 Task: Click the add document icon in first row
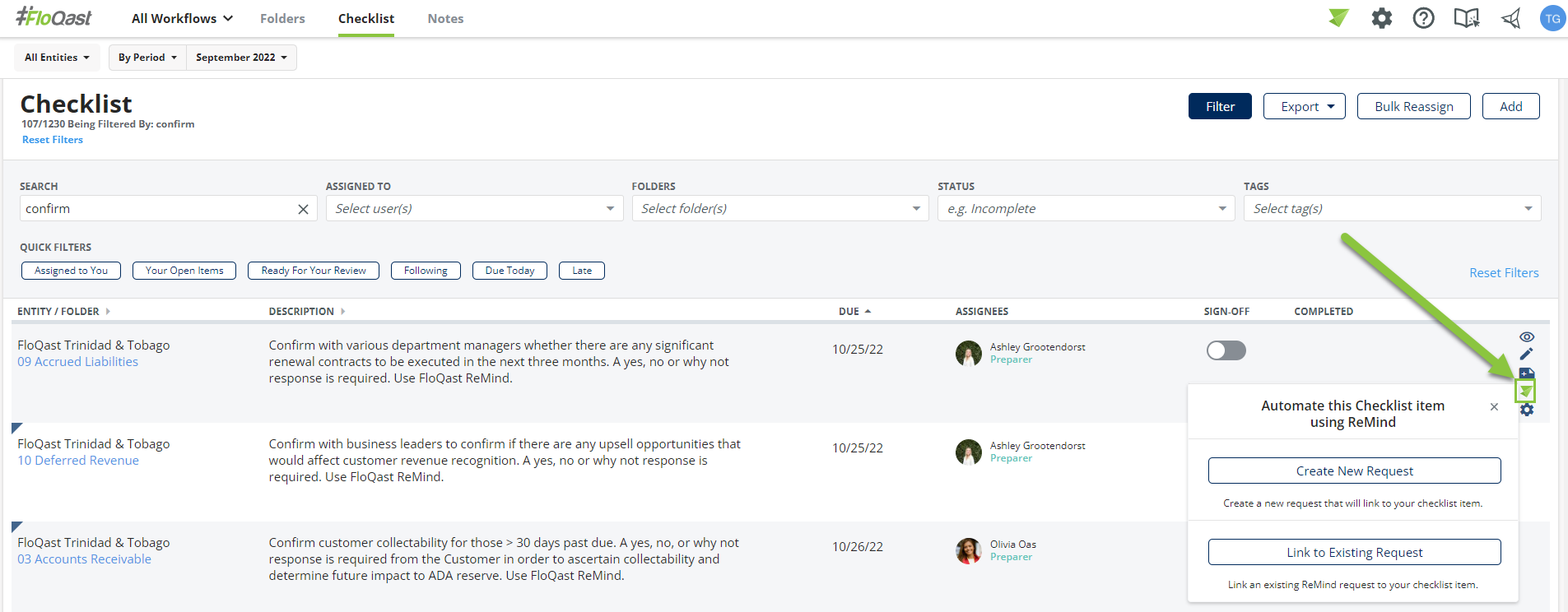[1527, 373]
